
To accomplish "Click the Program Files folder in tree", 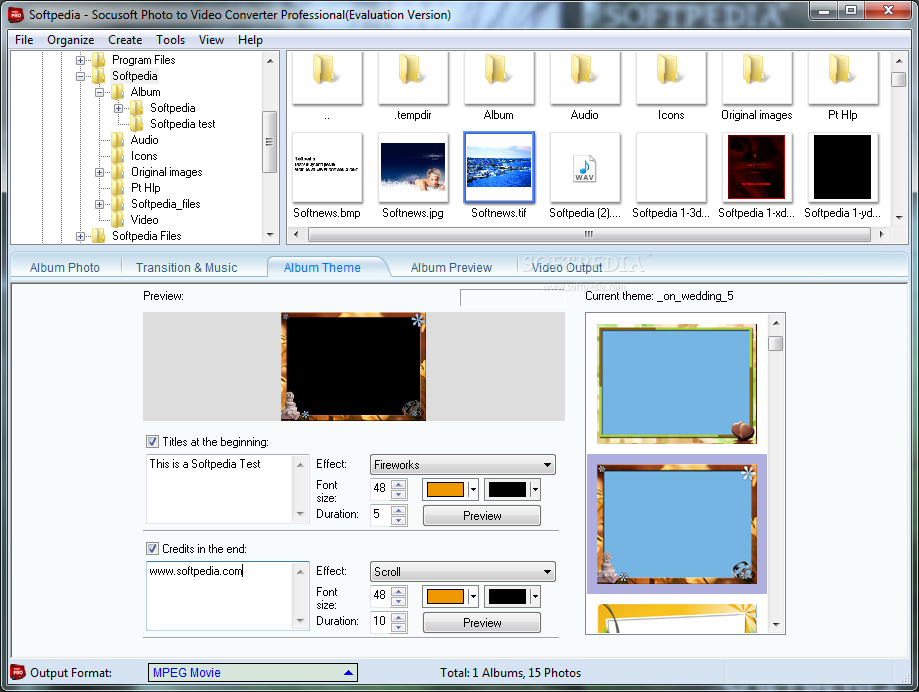I will 144,60.
